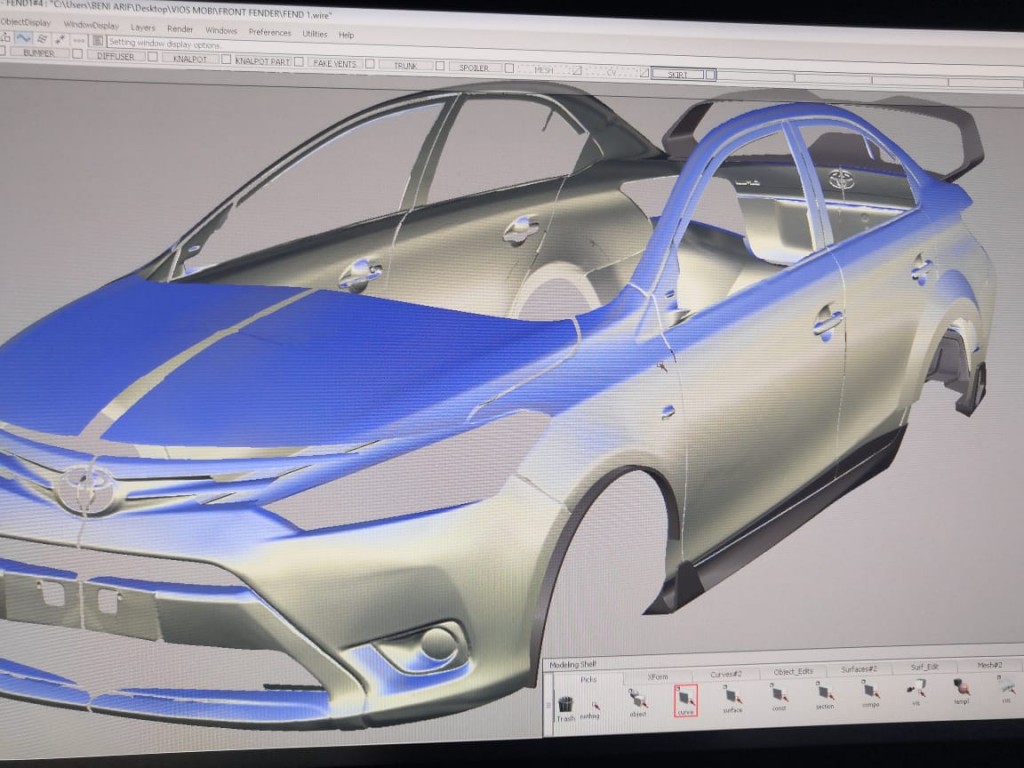1024x768 pixels.
Task: Open the SKIRT layer dropdown
Action: [x=682, y=74]
